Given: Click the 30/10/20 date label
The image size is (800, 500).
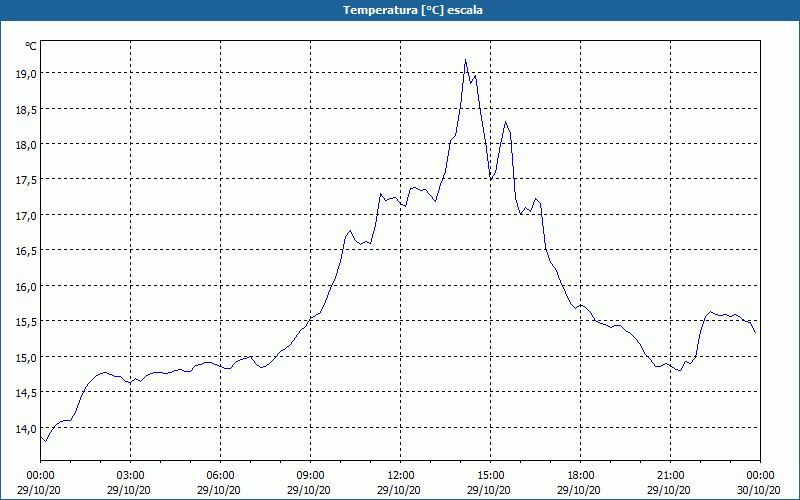Looking at the screenshot, I should point(759,490).
